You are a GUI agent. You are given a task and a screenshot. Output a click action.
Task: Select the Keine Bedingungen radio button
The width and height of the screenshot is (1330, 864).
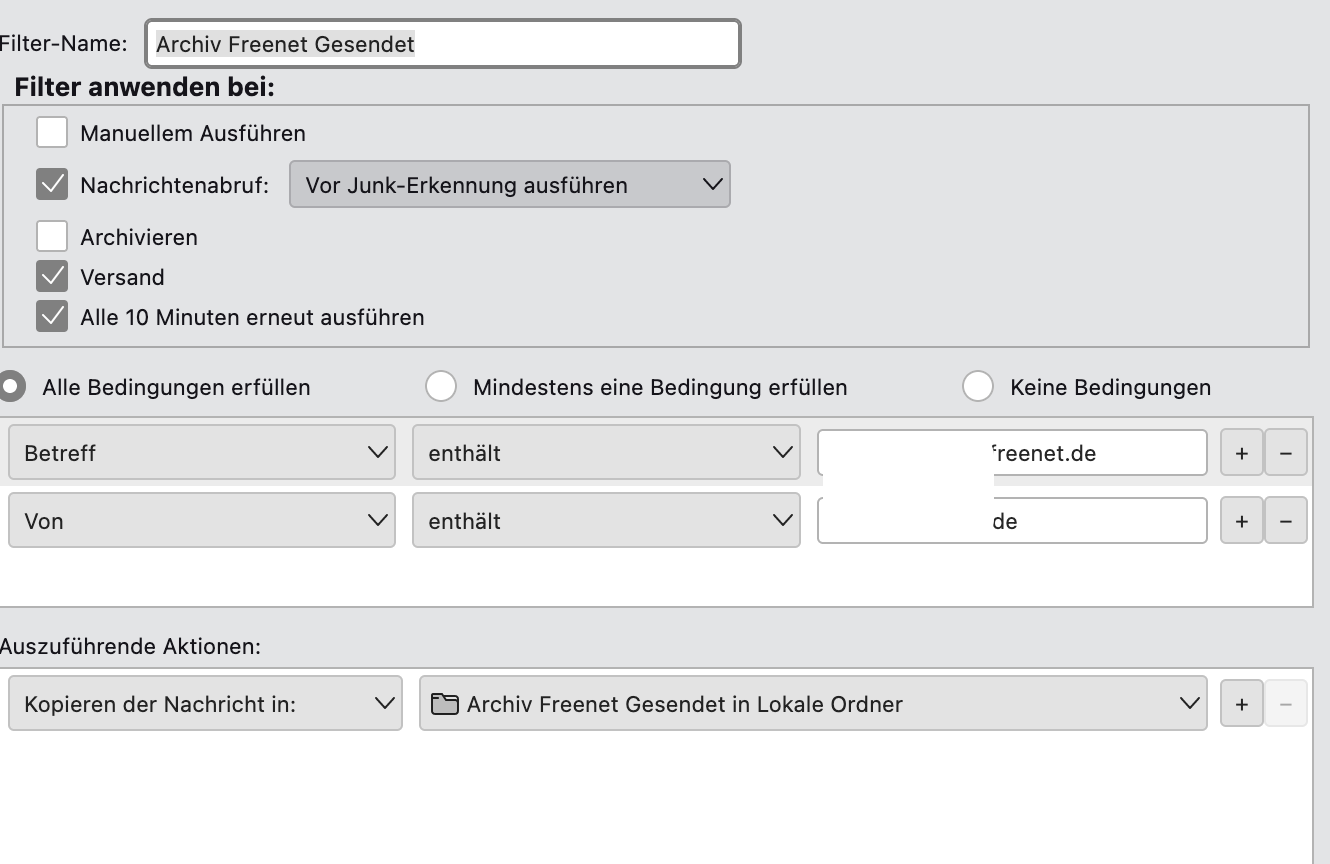pyautogui.click(x=977, y=387)
